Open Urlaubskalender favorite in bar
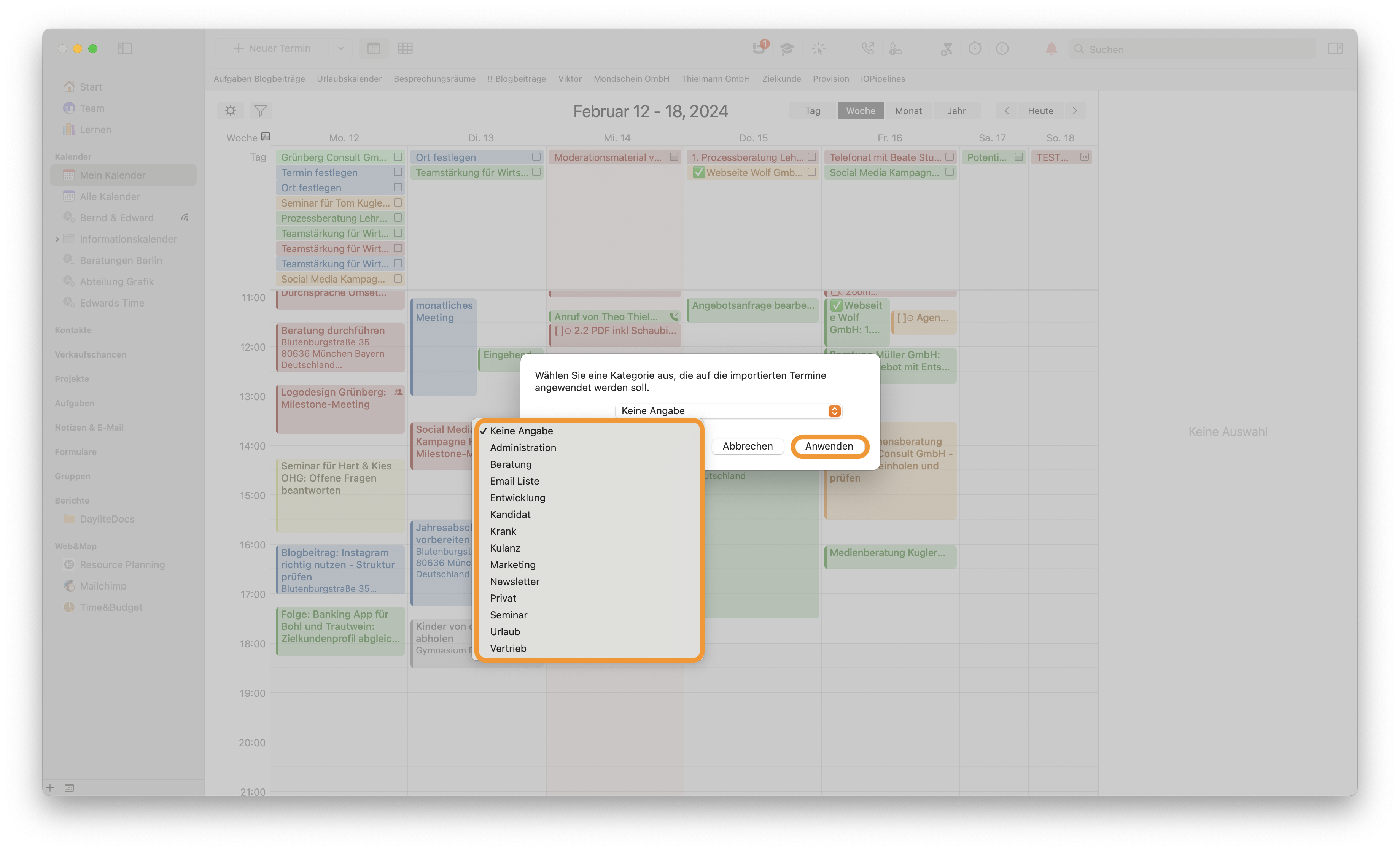1400x852 pixels. pos(349,78)
